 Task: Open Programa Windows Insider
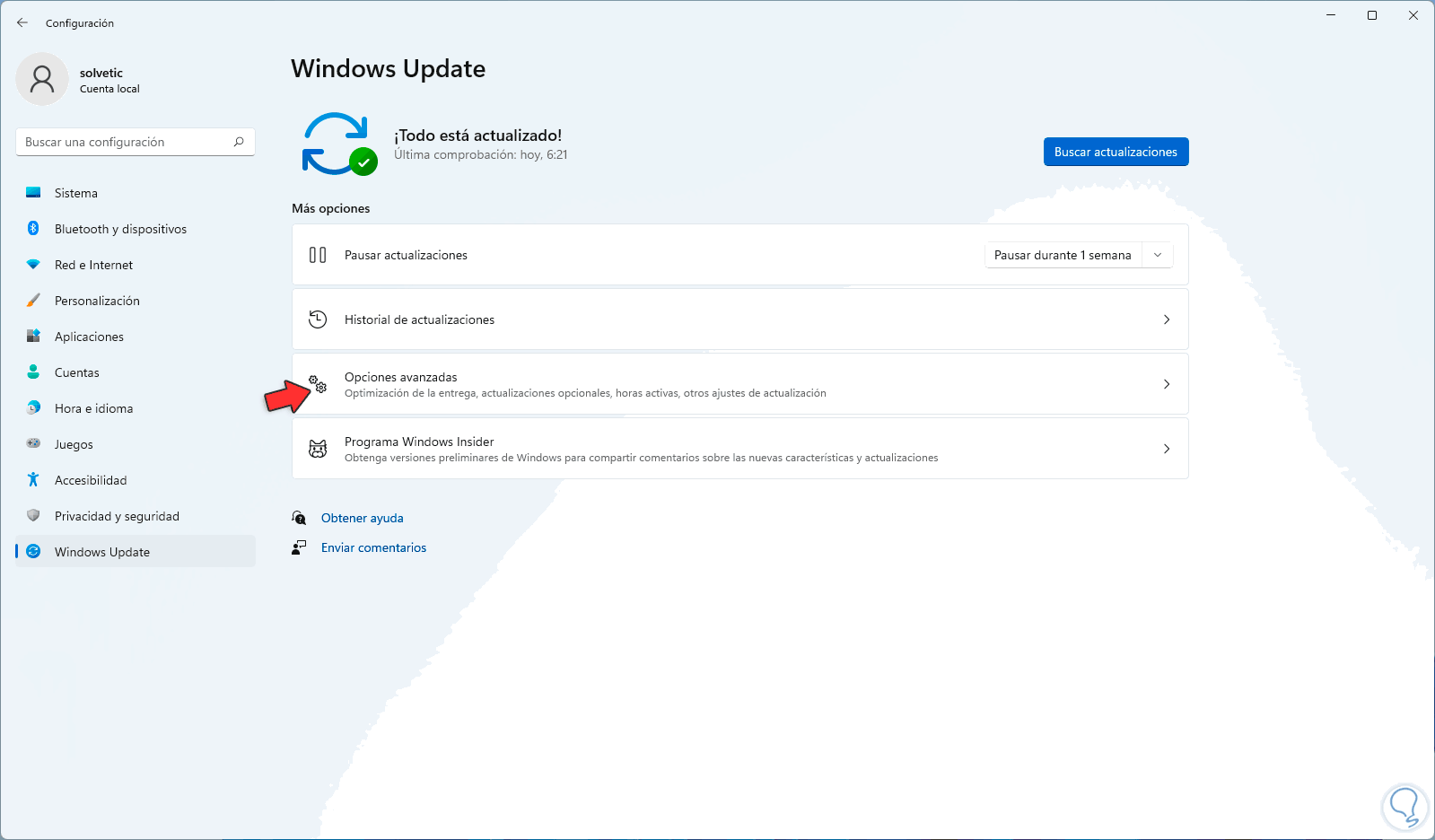pyautogui.click(x=740, y=449)
